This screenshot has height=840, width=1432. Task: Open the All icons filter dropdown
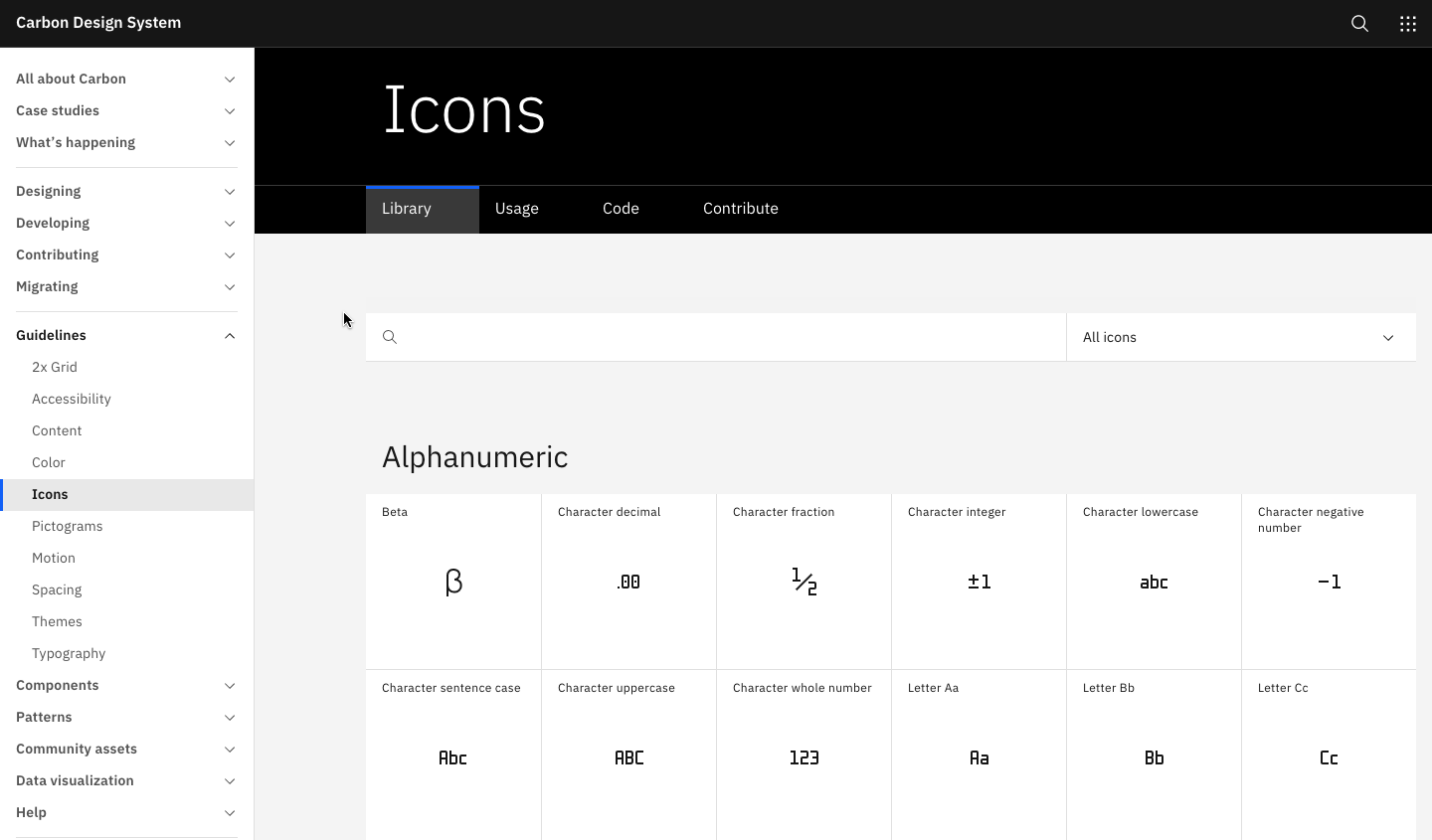1240,337
